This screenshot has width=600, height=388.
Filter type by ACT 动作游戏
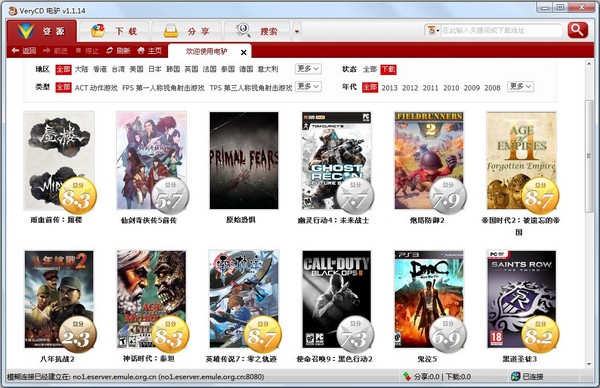tap(96, 88)
